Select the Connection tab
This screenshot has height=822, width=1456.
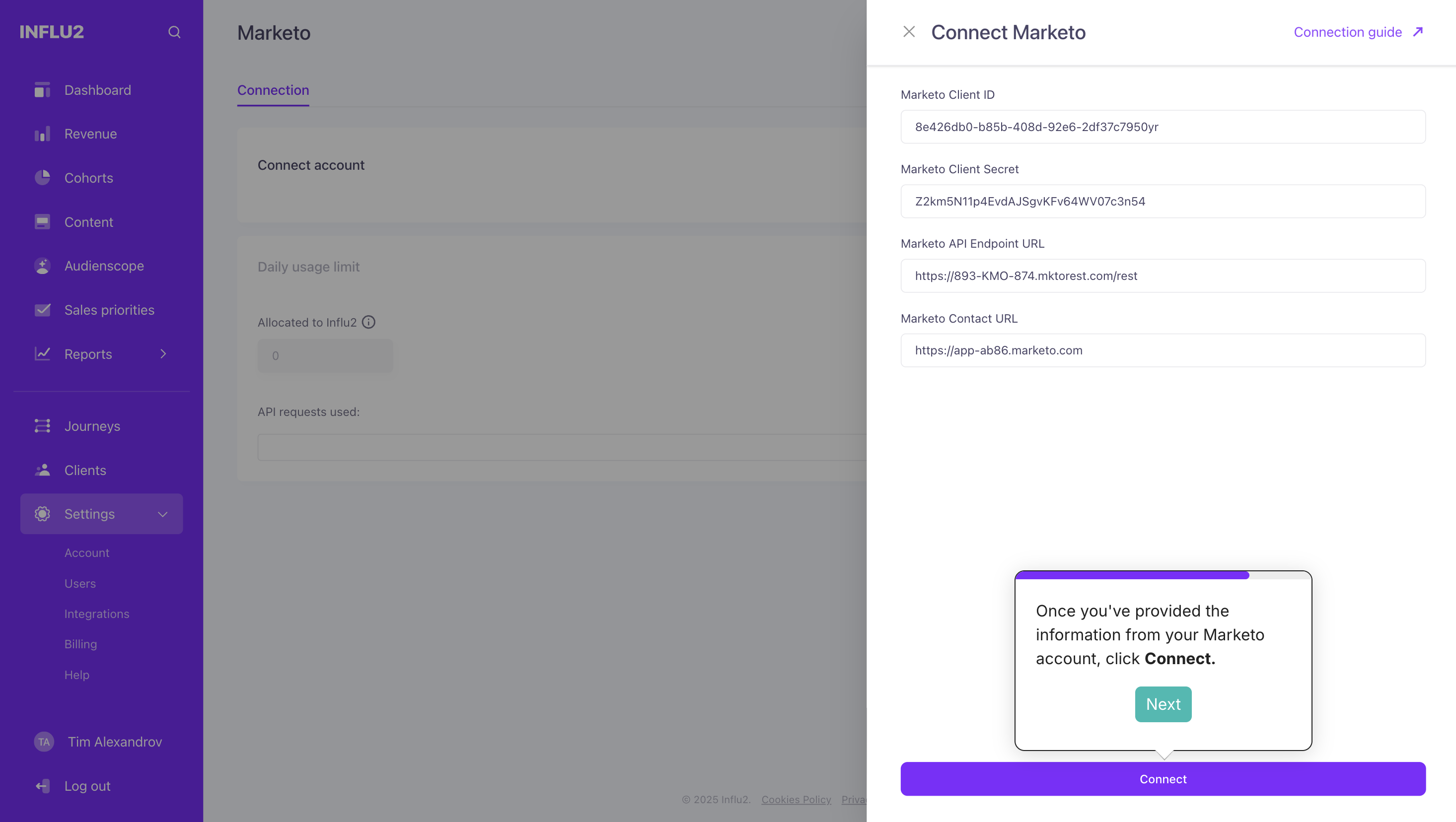[273, 90]
